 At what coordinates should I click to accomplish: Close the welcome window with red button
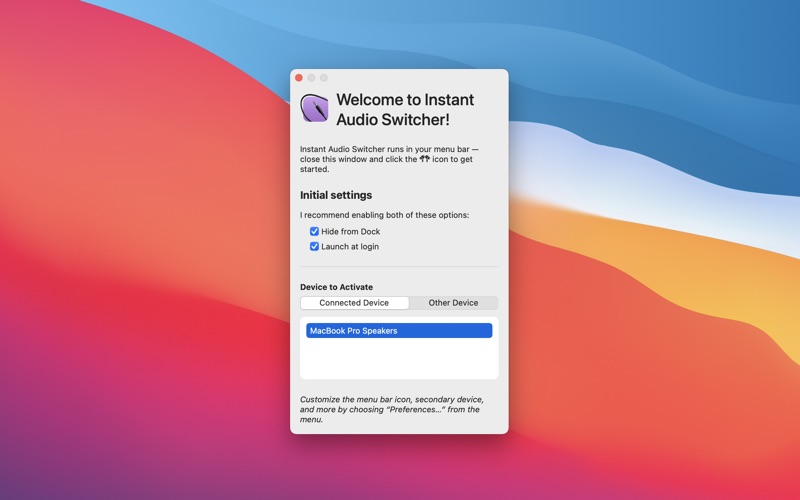[299, 78]
